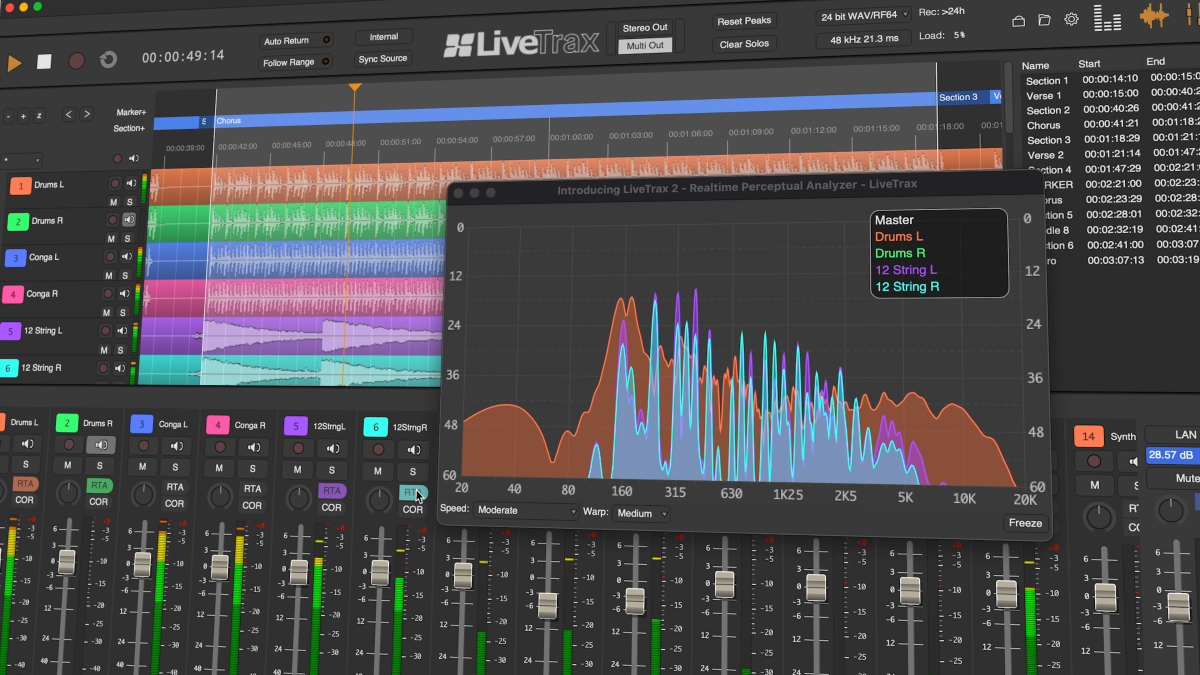Arm record on mixer channel 5 12StrngL

[x=297, y=449]
